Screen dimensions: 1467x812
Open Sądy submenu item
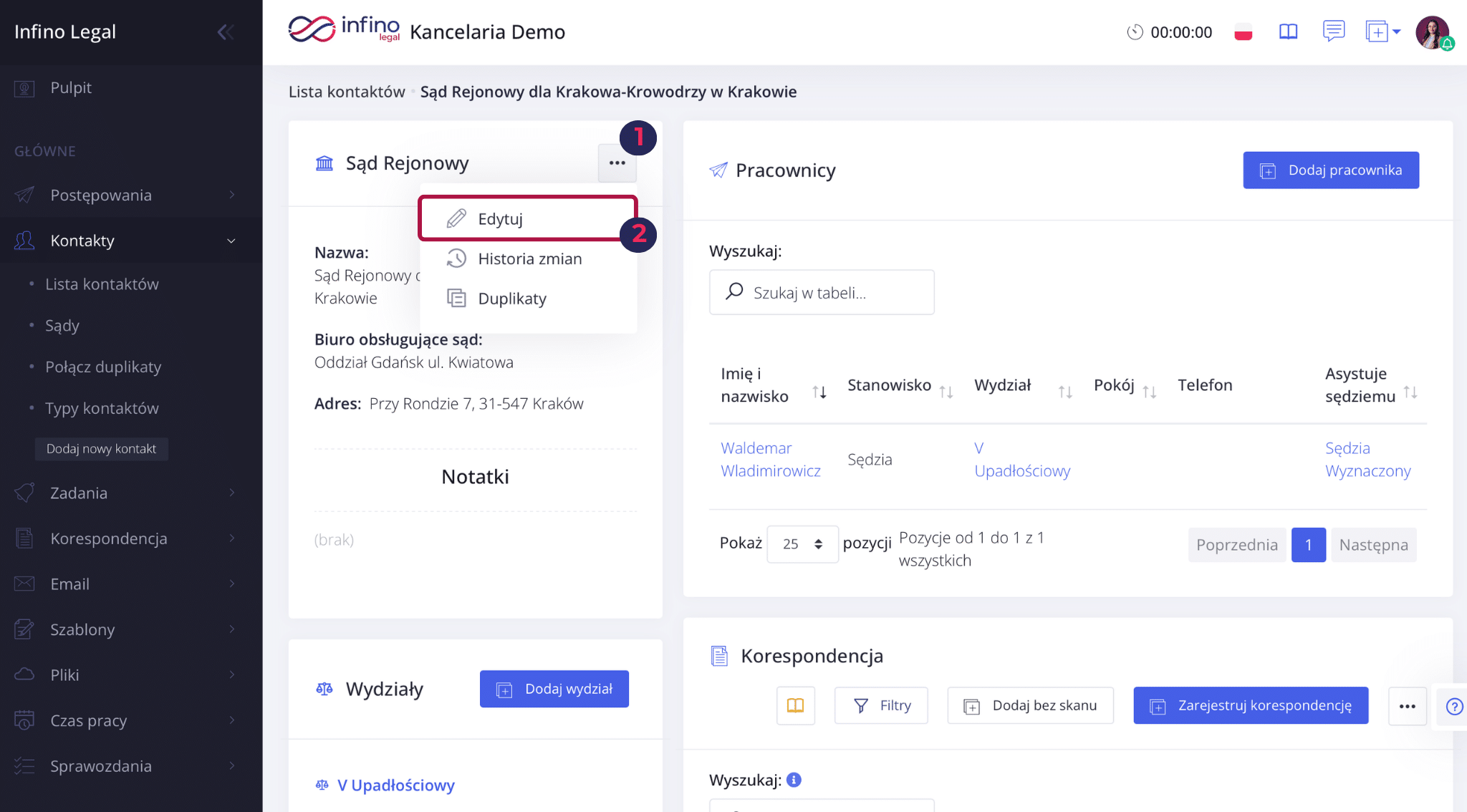tap(62, 326)
